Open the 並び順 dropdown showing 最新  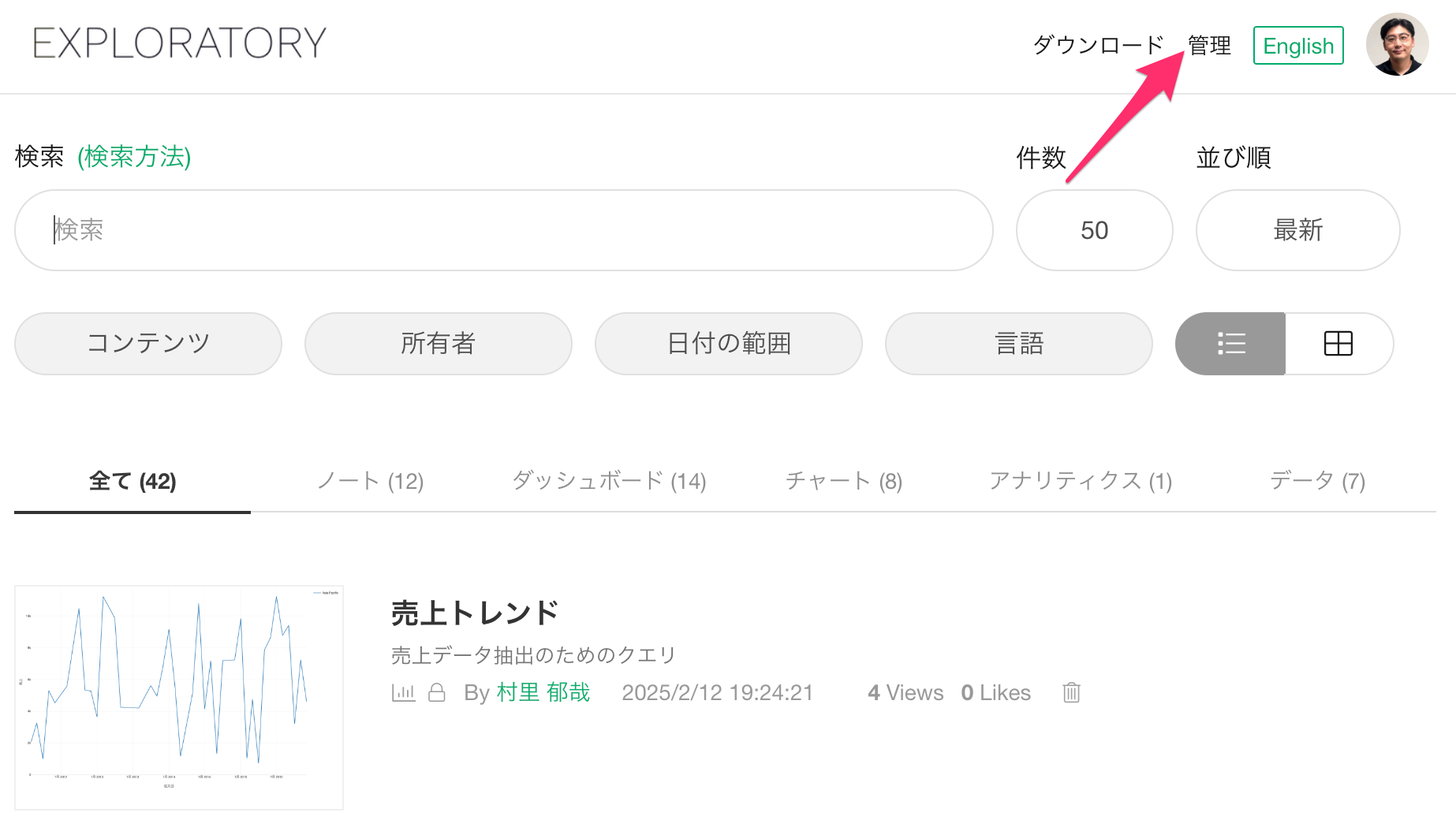[x=1297, y=230]
